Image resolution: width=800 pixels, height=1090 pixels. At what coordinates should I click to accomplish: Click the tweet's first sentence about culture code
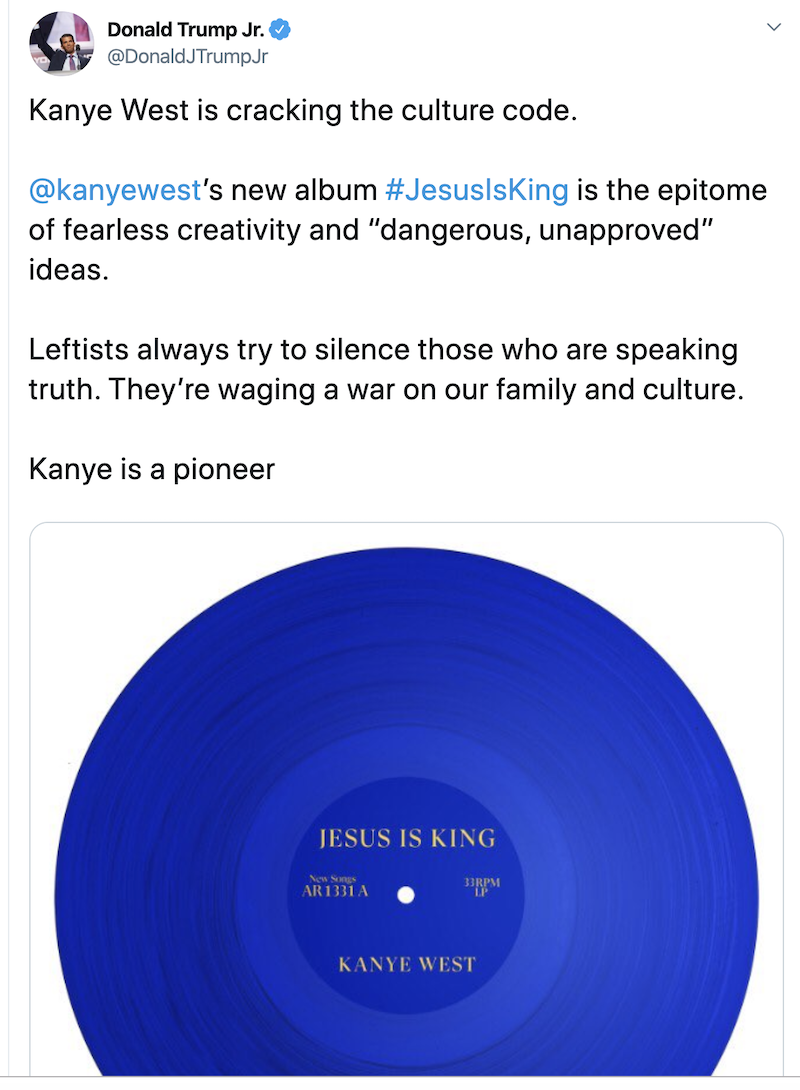pyautogui.click(x=303, y=111)
